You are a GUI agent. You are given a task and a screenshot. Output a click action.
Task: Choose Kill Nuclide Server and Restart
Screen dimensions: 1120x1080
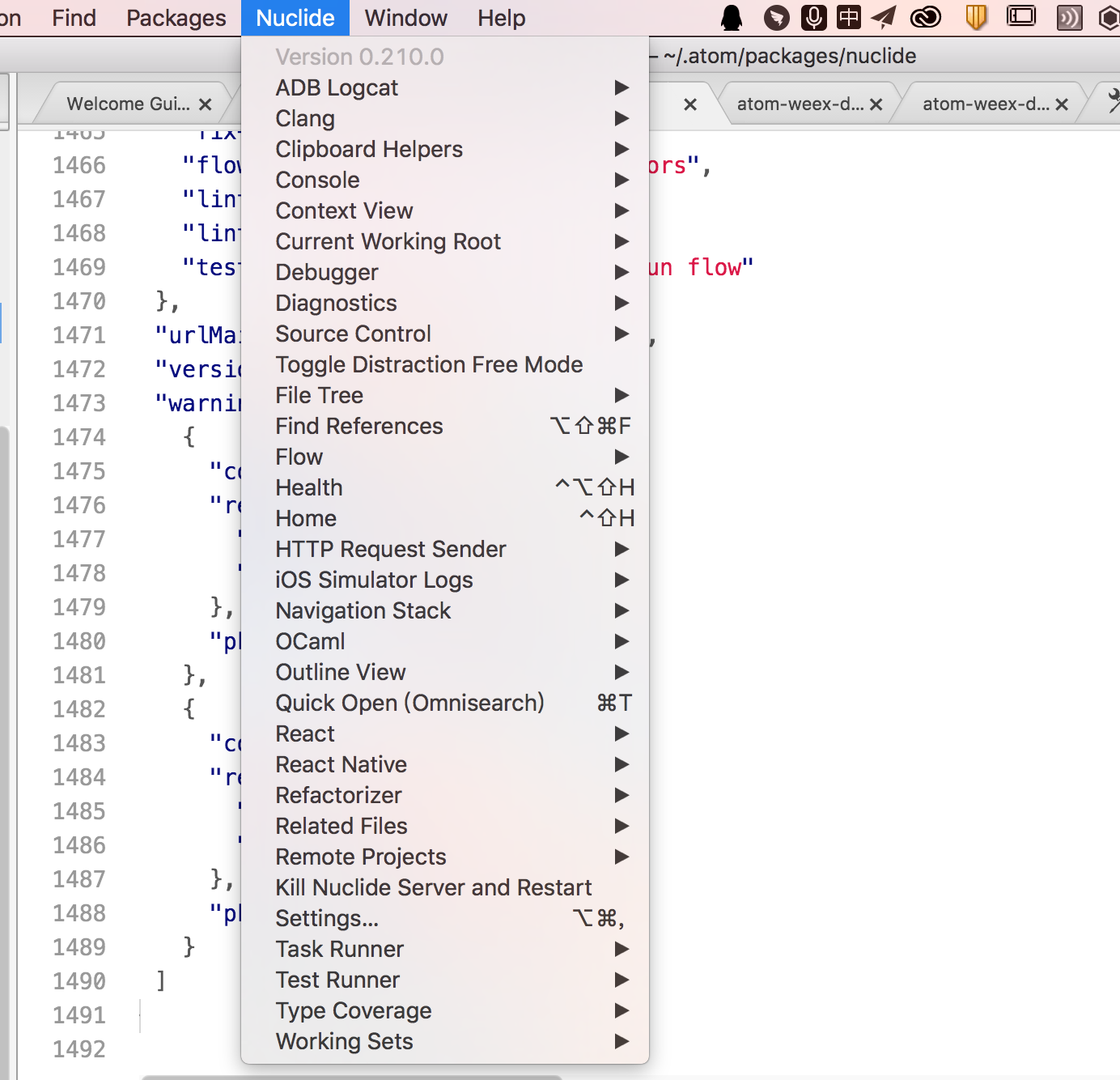click(x=445, y=887)
